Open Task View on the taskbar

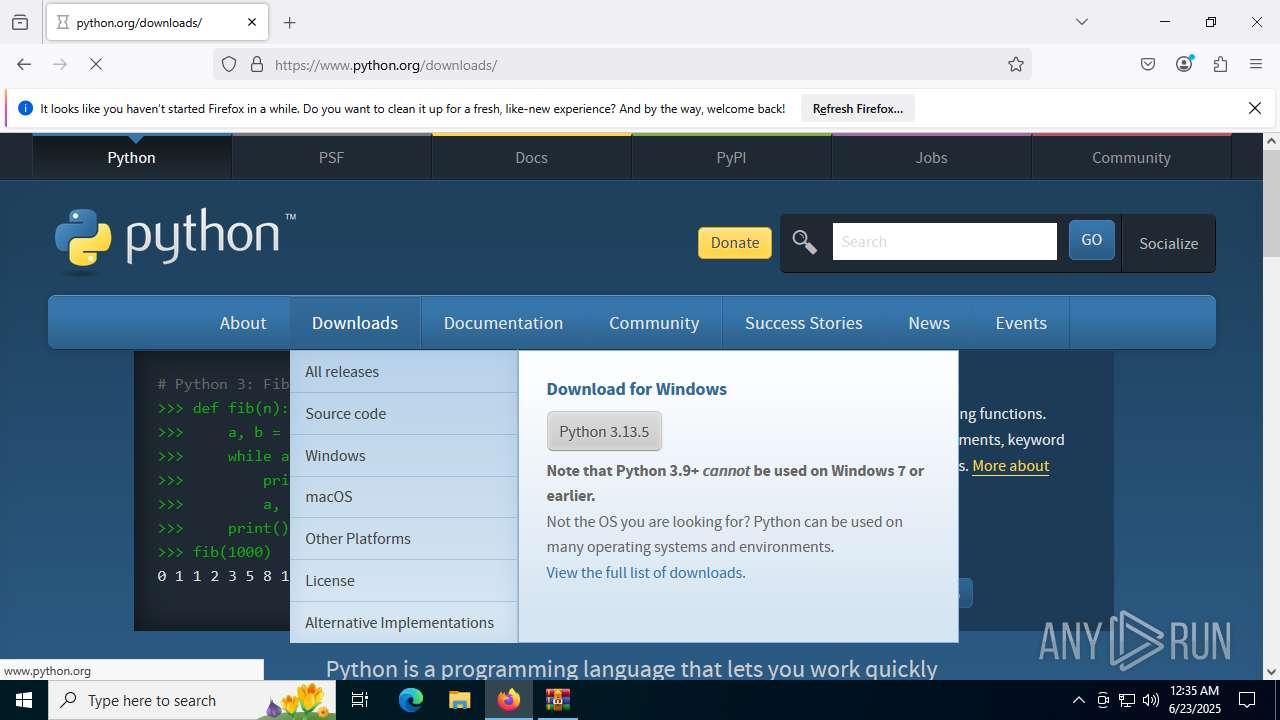pyautogui.click(x=360, y=700)
